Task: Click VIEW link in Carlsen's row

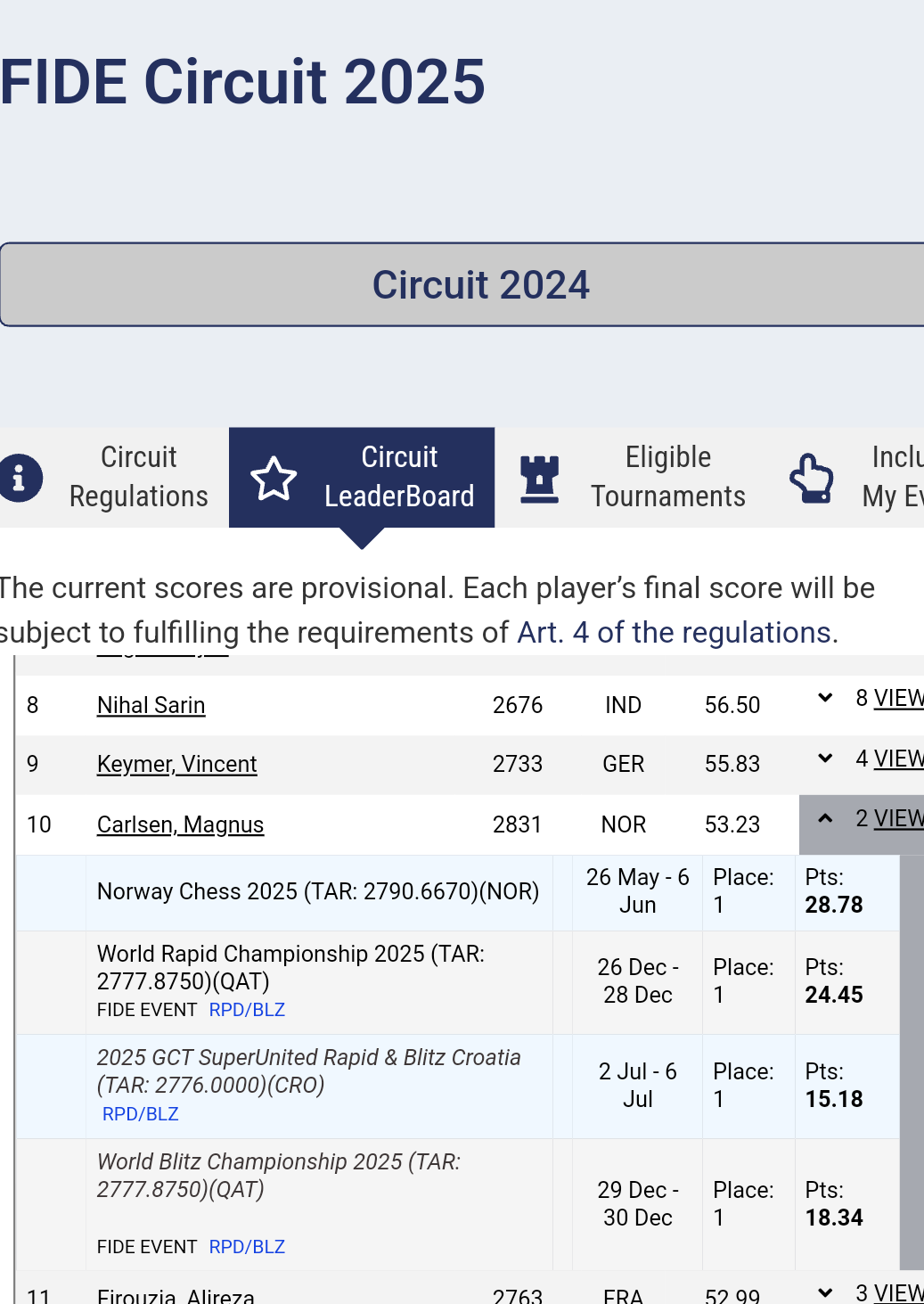Action: (x=898, y=819)
